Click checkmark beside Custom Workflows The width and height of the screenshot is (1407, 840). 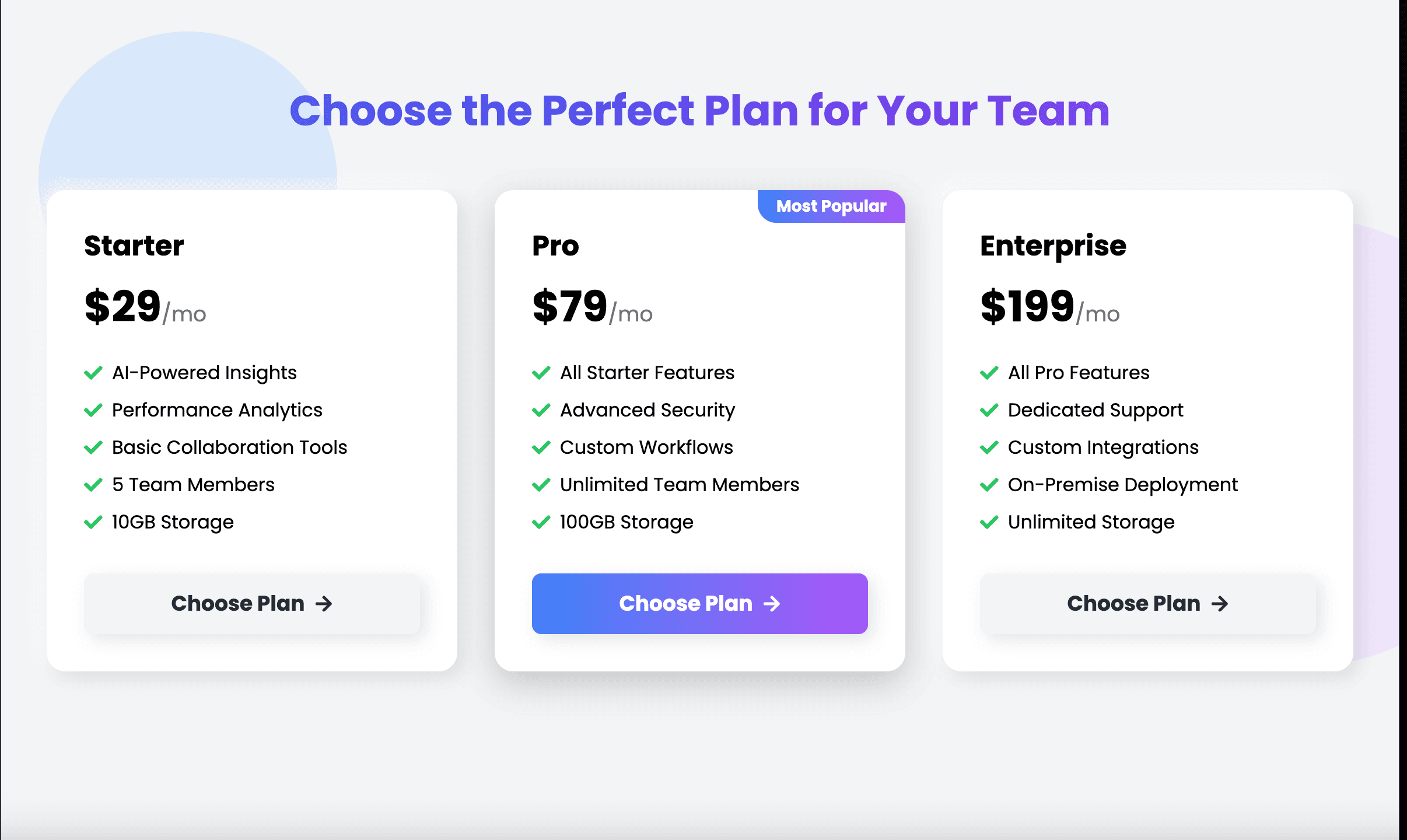point(541,447)
